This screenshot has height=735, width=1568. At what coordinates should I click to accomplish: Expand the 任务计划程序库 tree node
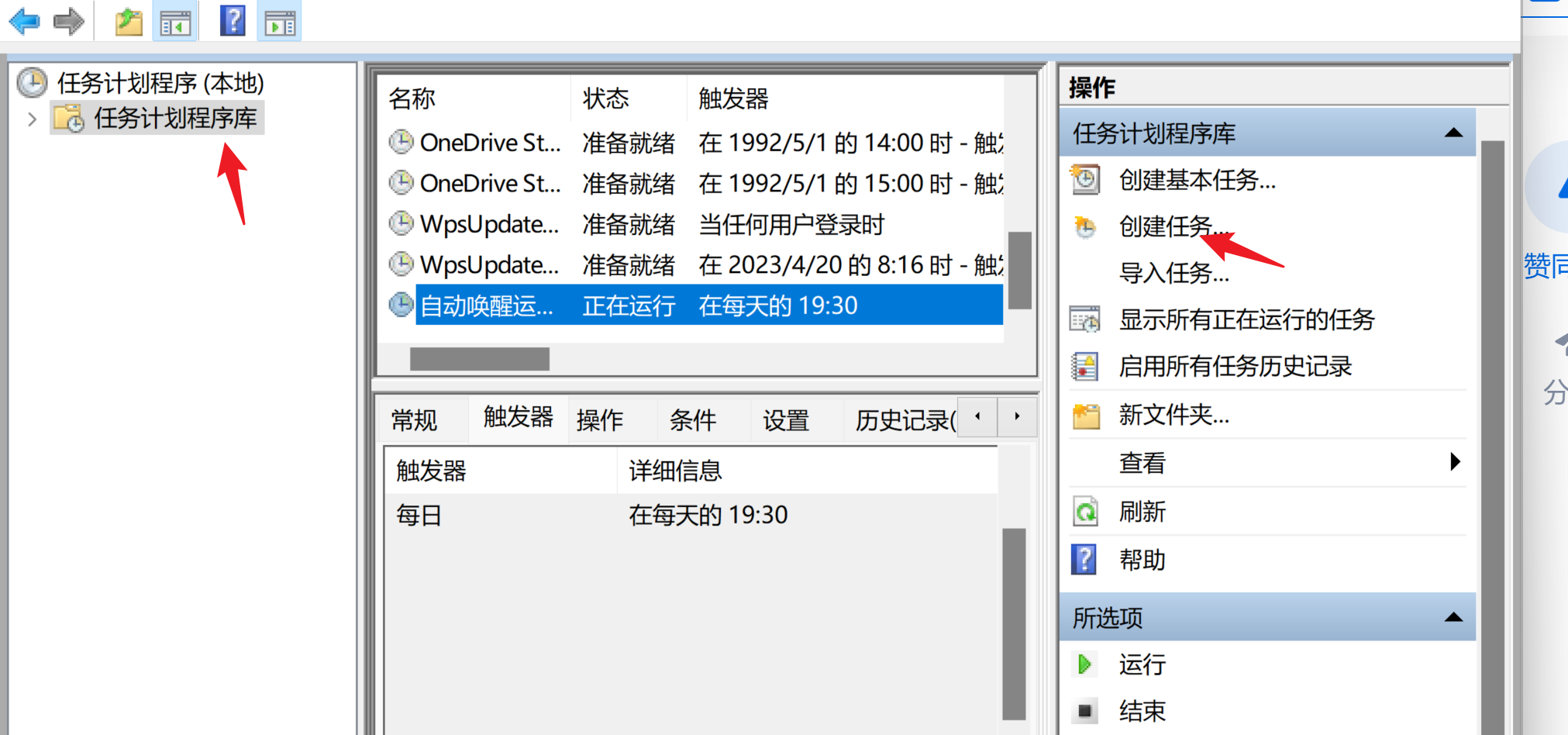tap(32, 119)
